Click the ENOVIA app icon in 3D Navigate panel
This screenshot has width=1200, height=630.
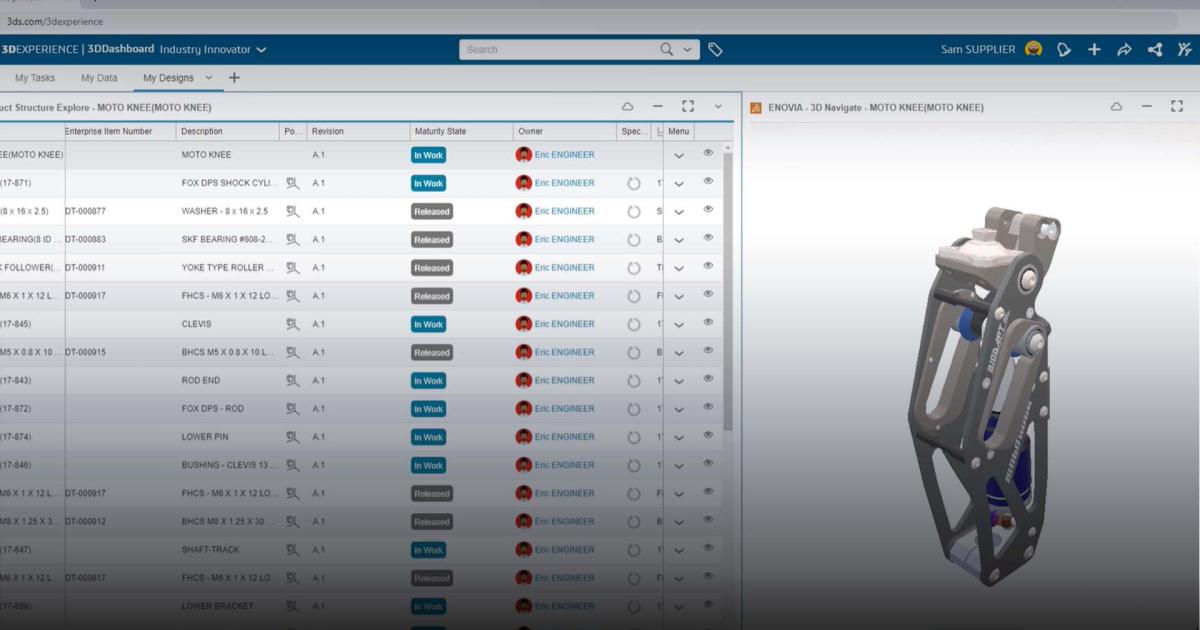tap(754, 107)
